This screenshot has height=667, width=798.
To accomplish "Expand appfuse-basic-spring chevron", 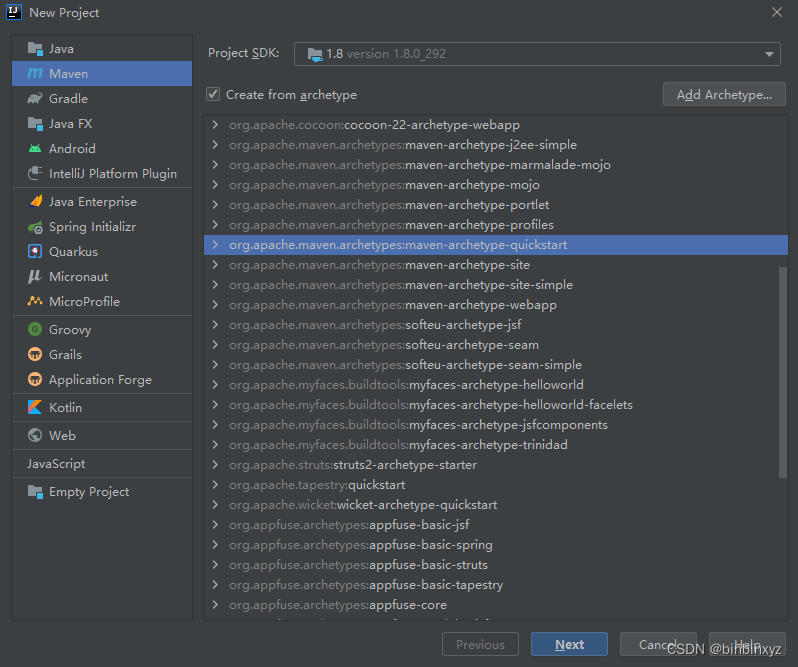I will point(215,544).
